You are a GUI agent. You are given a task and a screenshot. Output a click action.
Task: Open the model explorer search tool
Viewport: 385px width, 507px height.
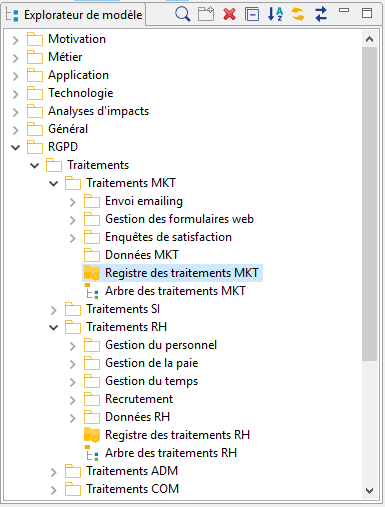click(182, 14)
